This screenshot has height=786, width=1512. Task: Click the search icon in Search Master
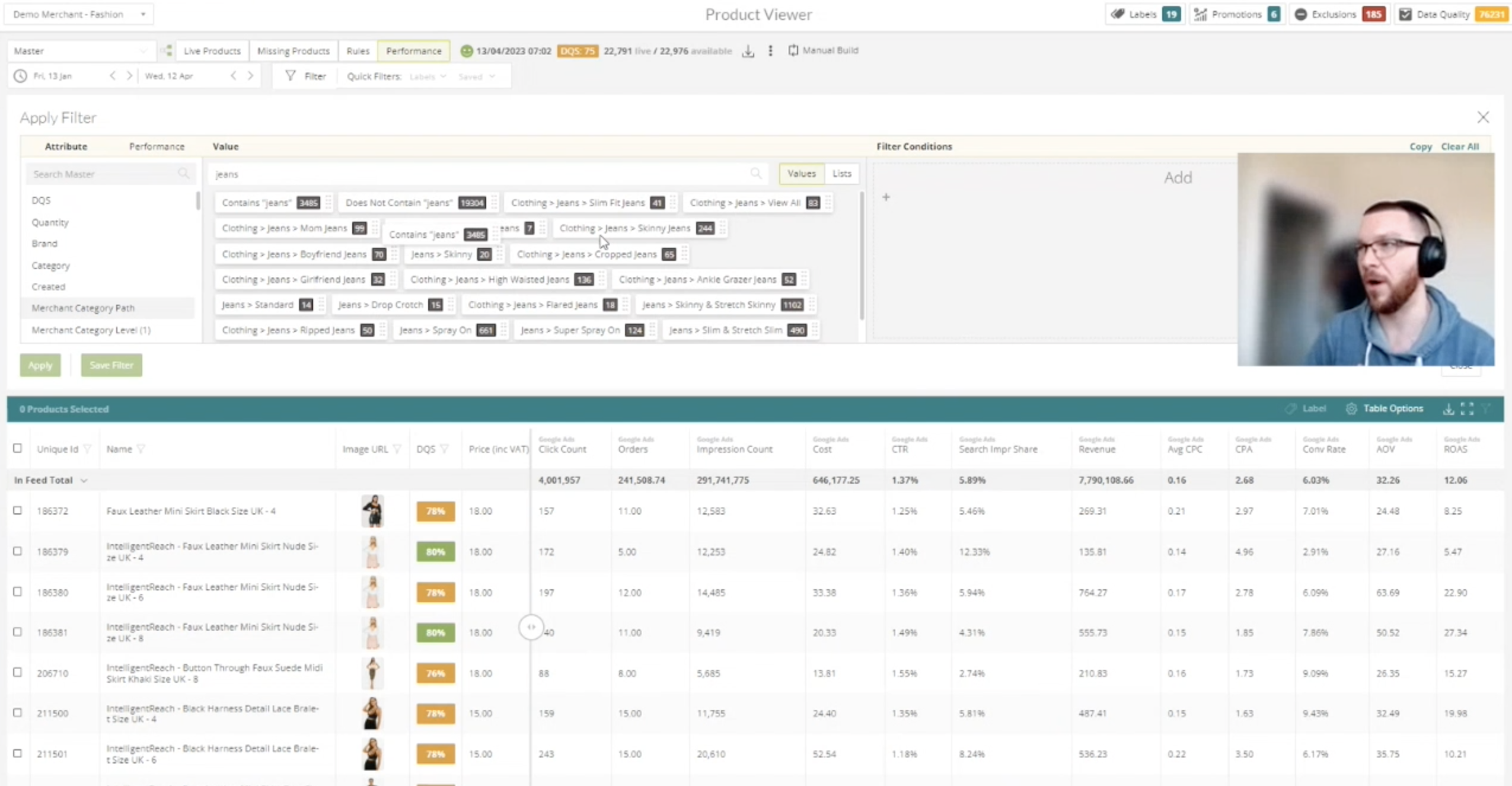[183, 174]
